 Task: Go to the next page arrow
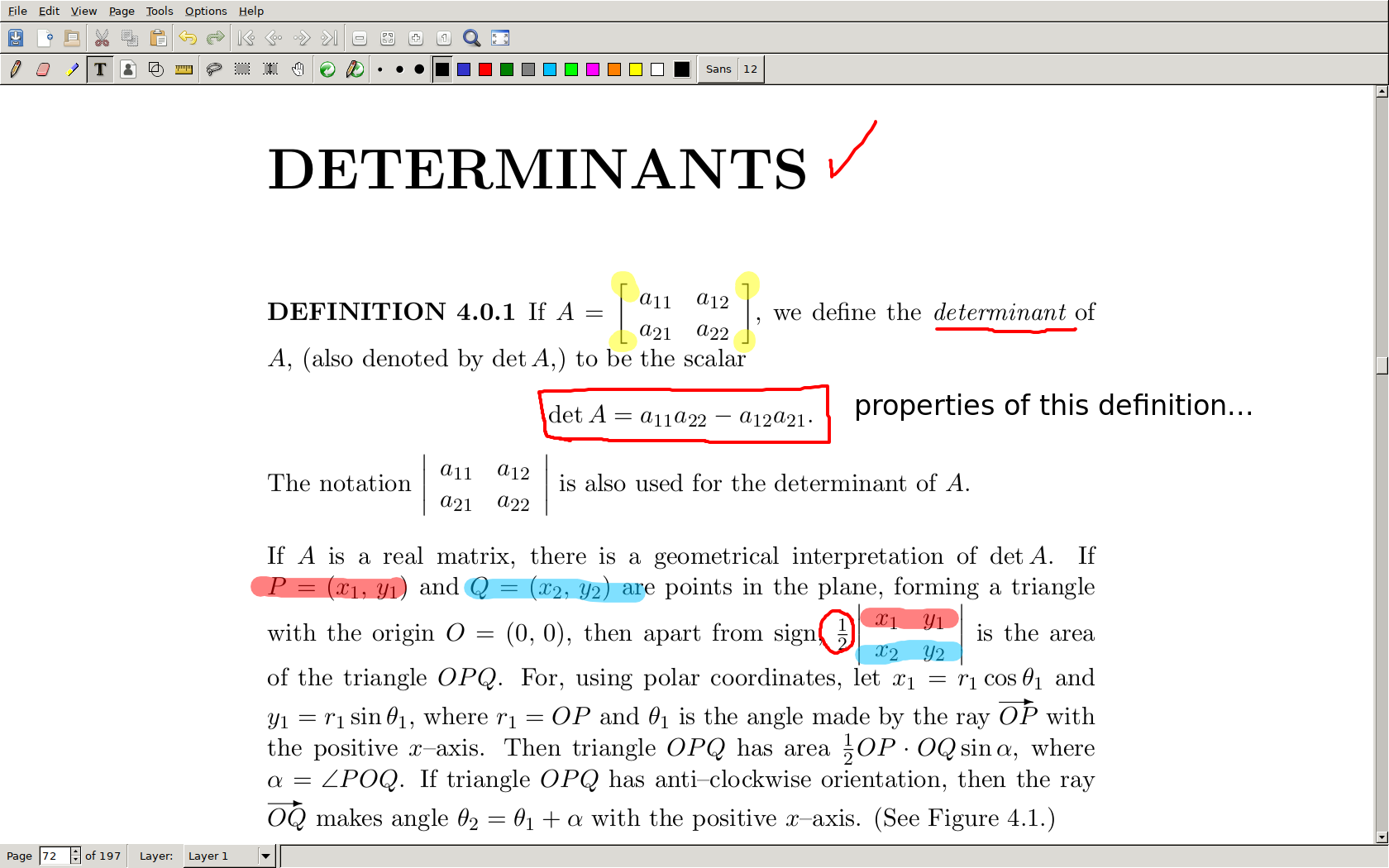coord(302,38)
